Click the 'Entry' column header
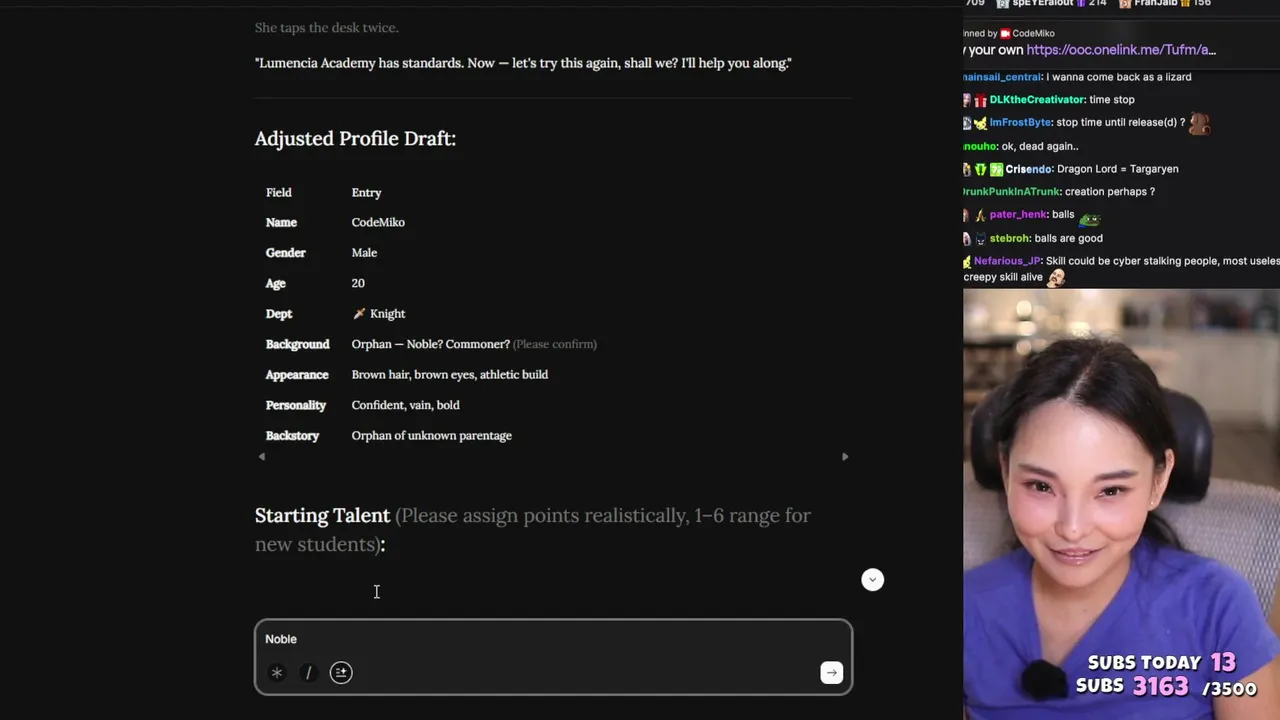 point(366,193)
